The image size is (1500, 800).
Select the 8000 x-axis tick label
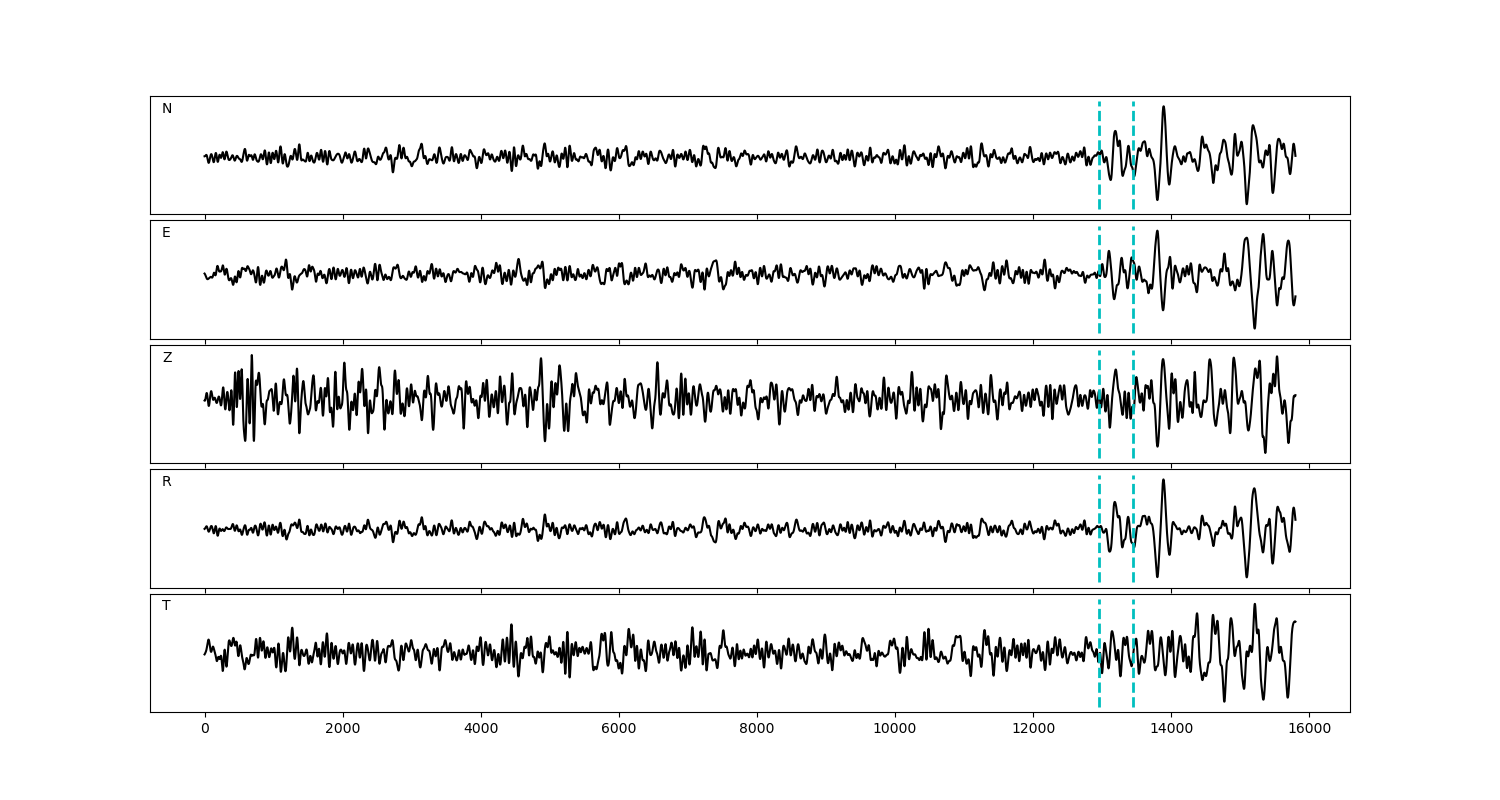(757, 730)
